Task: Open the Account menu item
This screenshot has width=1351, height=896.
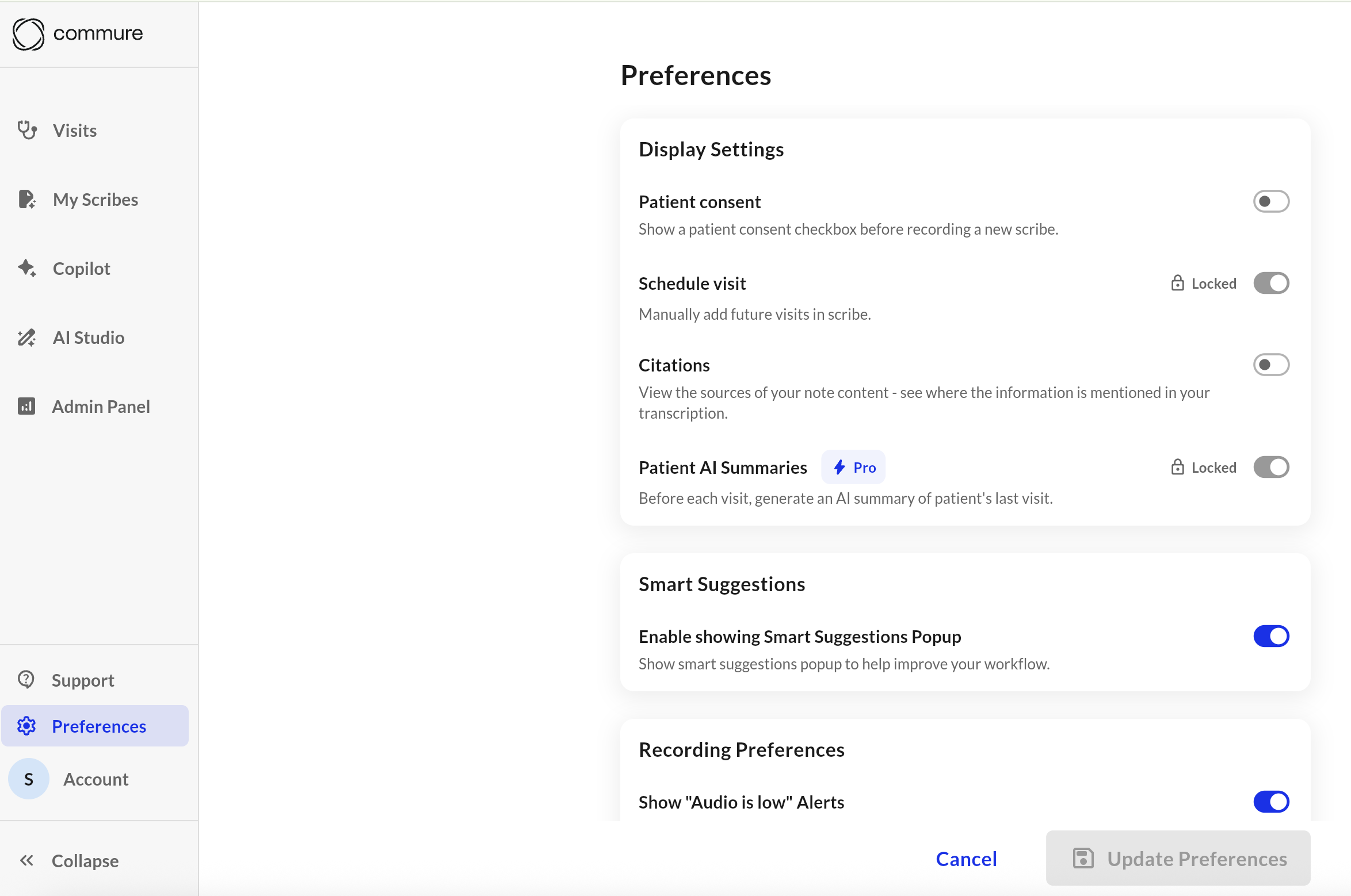Action: pos(96,779)
